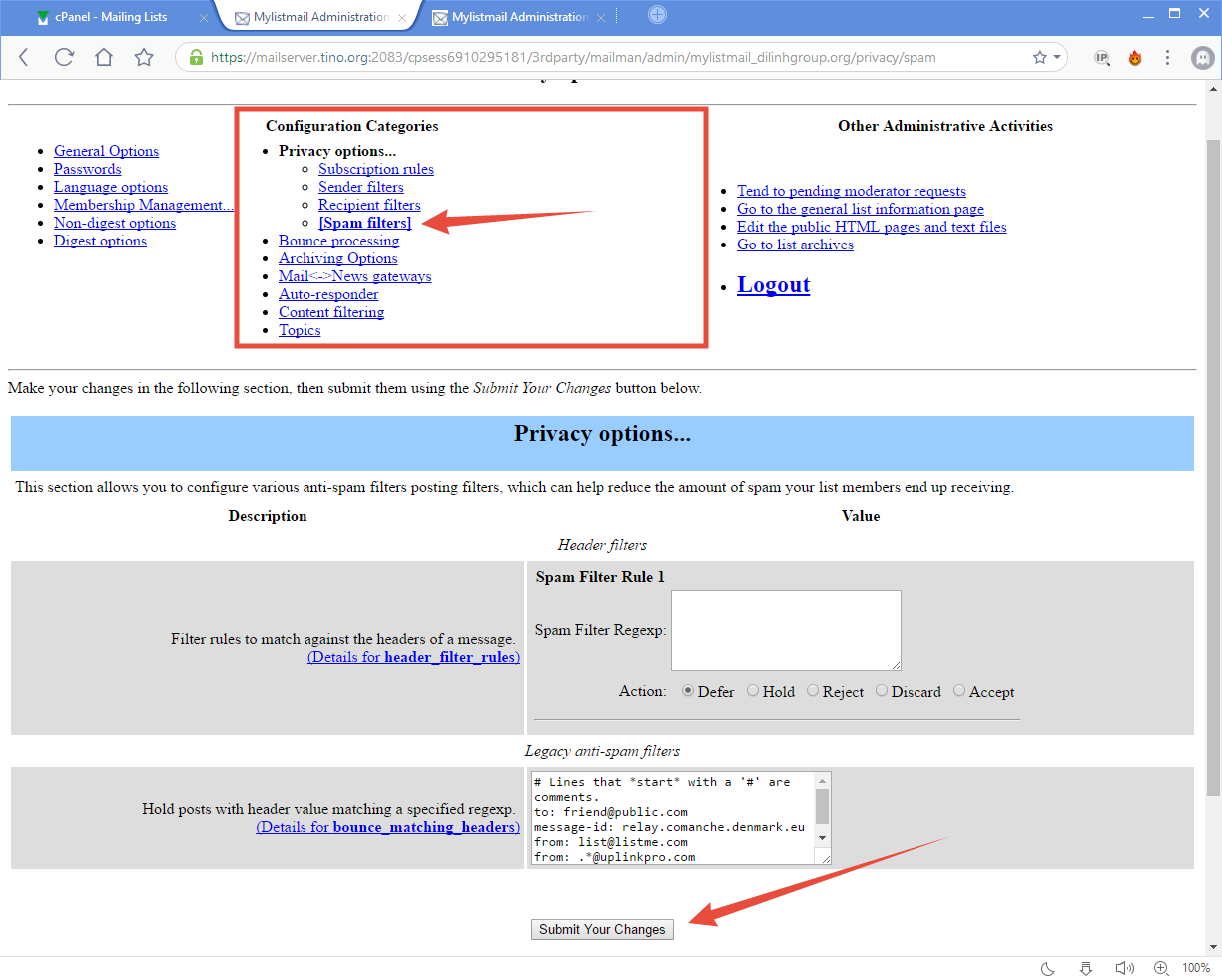Go to the general list information page

tap(861, 209)
